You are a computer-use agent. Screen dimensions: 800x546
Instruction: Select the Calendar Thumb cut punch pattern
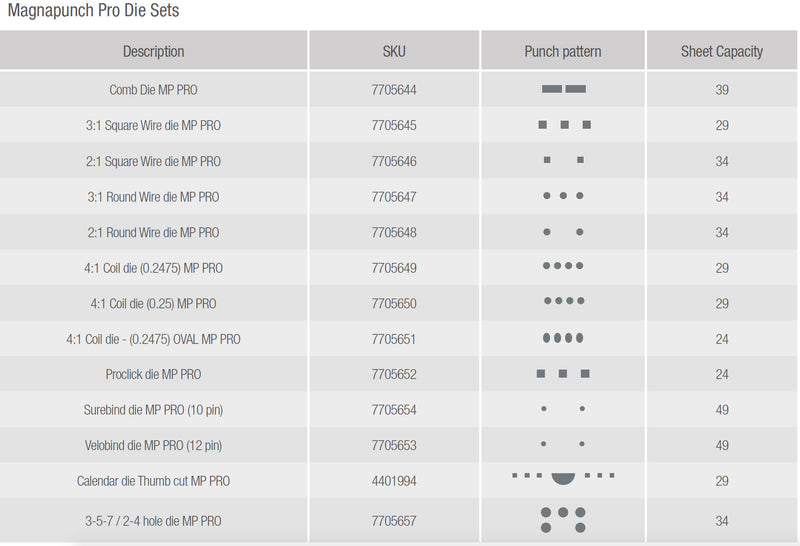[x=563, y=478]
